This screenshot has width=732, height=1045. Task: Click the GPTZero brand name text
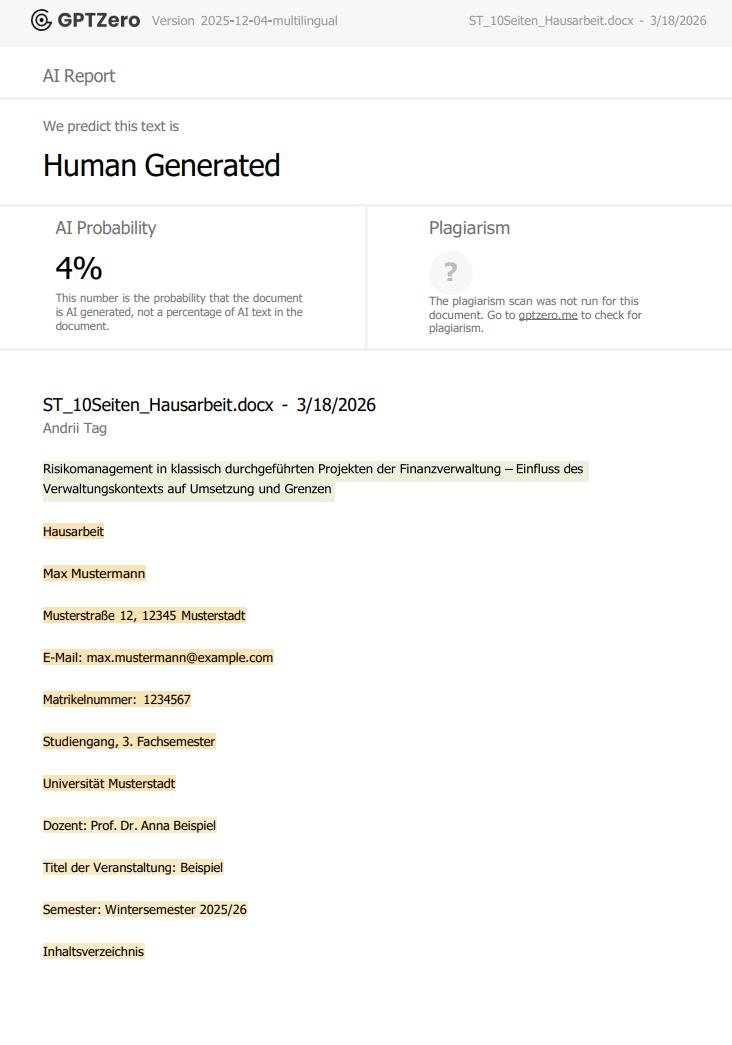99,21
